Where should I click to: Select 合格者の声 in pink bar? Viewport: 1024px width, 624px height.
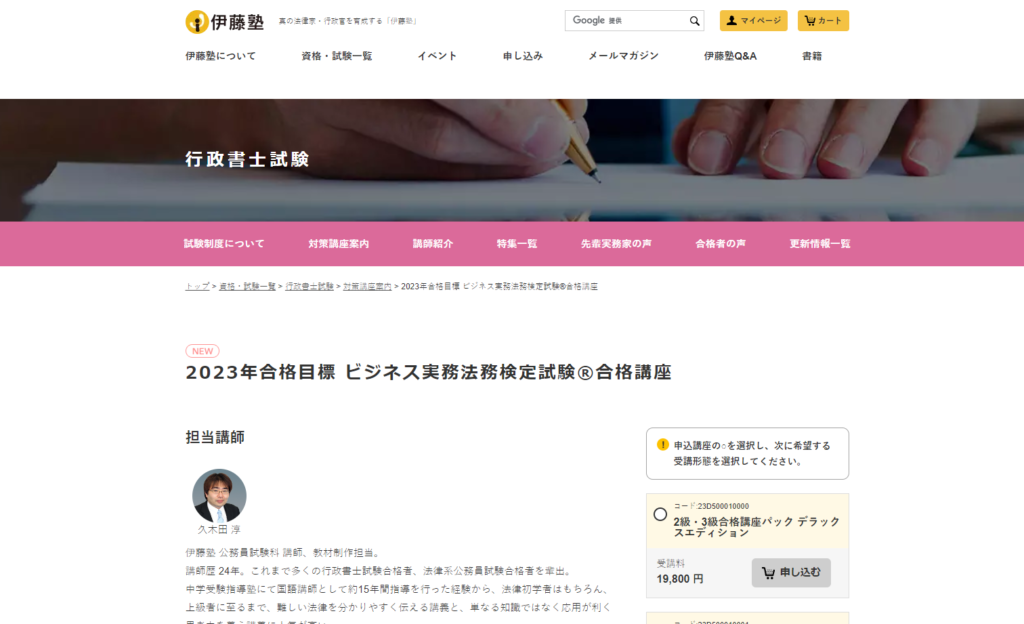click(x=720, y=243)
